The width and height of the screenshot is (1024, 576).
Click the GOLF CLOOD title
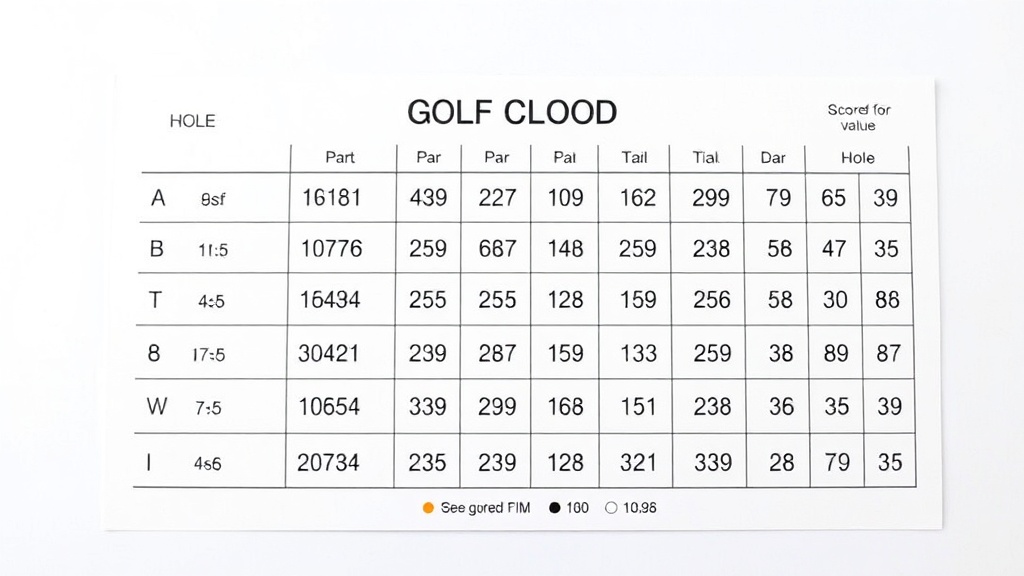512,113
